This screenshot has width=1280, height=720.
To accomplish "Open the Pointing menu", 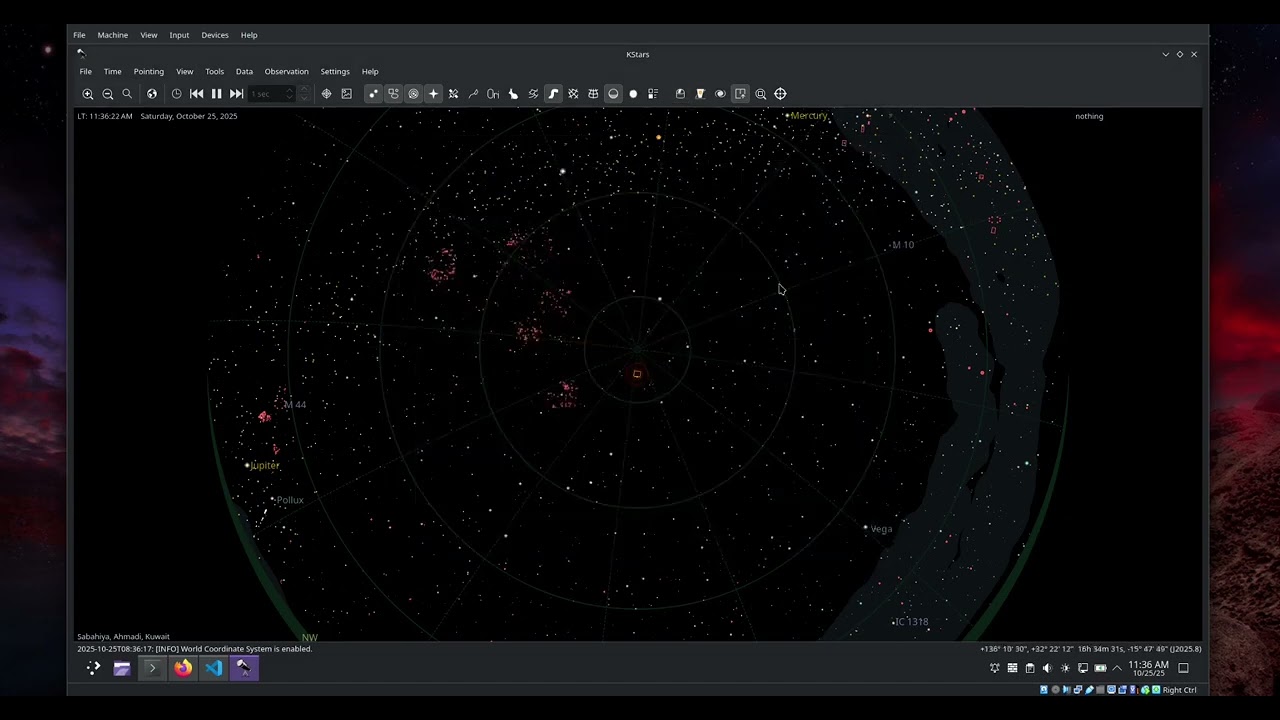I will click(x=149, y=72).
